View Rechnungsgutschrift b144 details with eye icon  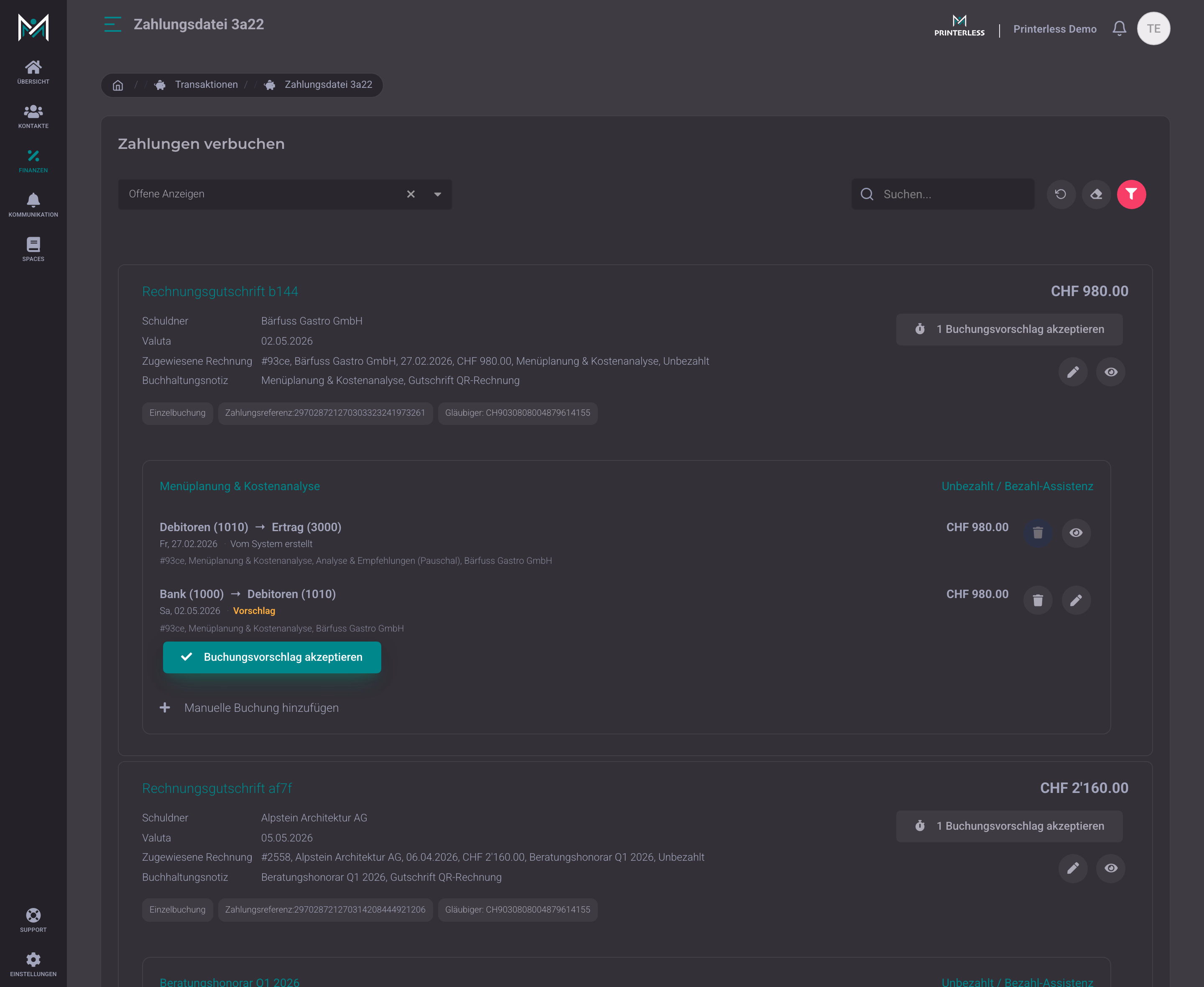pos(1111,372)
